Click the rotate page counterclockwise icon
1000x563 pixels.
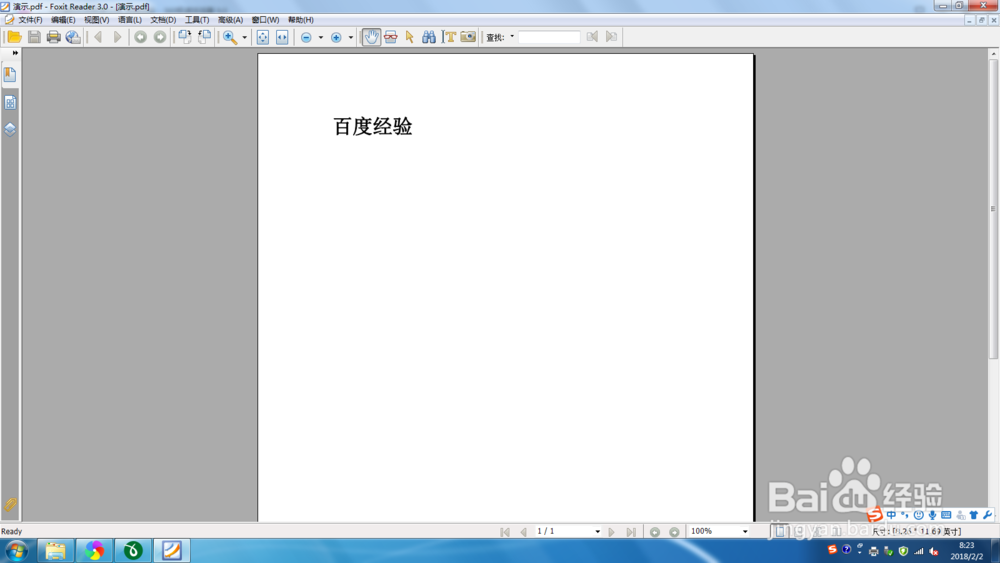click(x=204, y=37)
